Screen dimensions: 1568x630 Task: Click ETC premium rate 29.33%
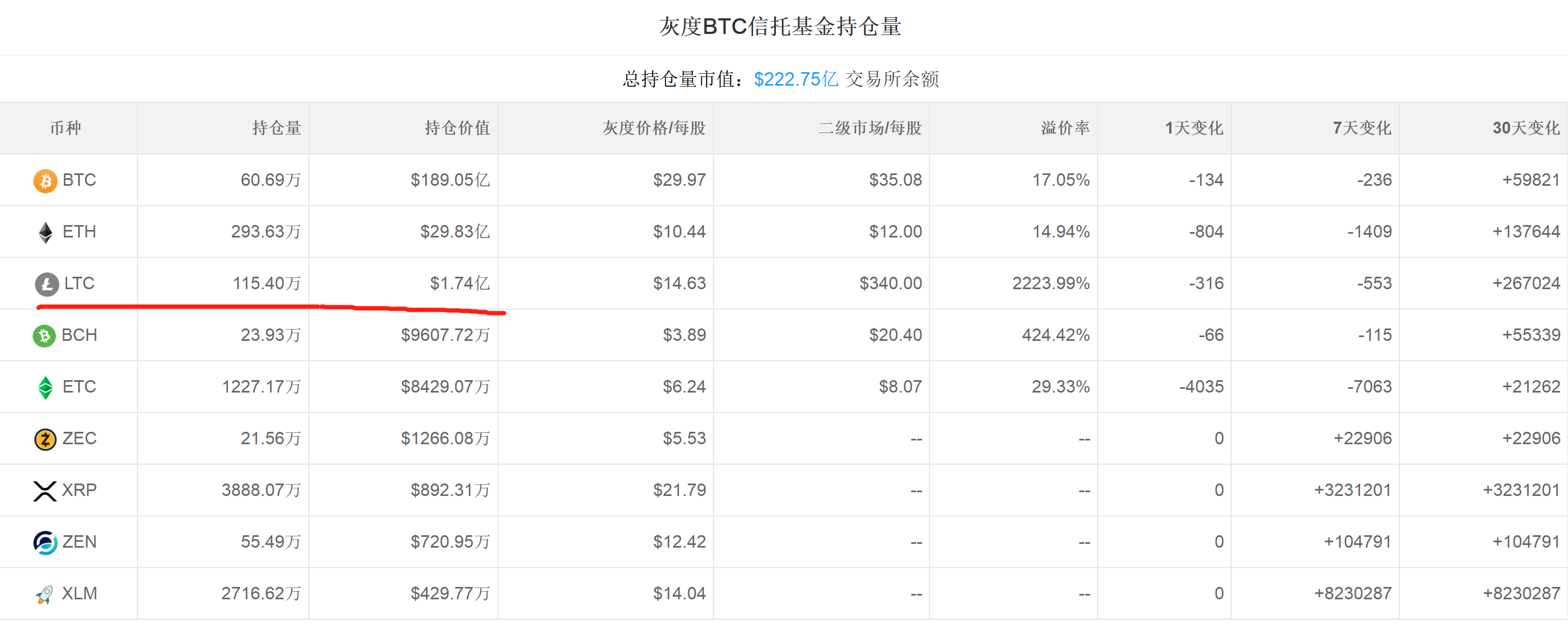1061,387
